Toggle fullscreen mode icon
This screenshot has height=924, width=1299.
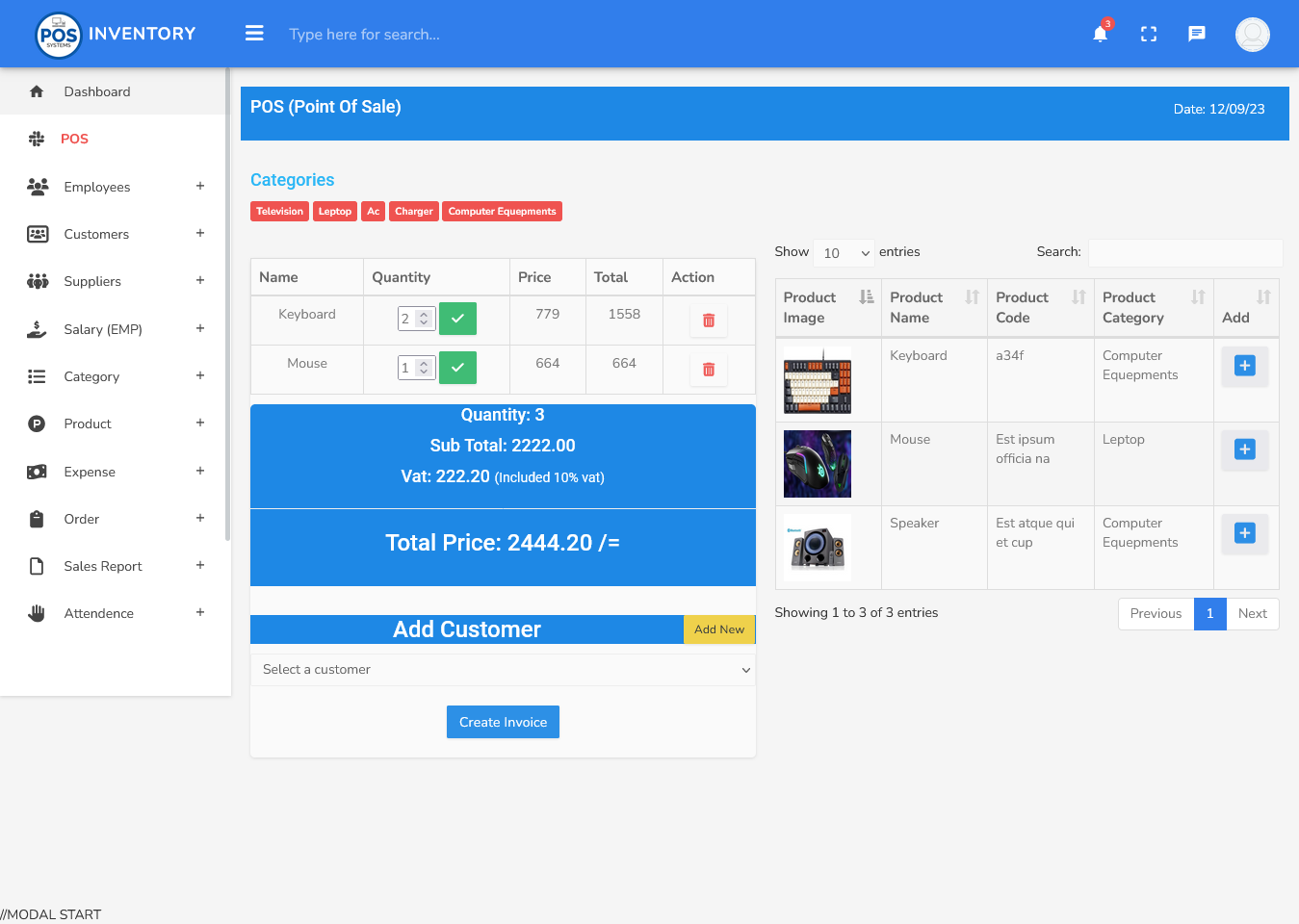(x=1148, y=35)
